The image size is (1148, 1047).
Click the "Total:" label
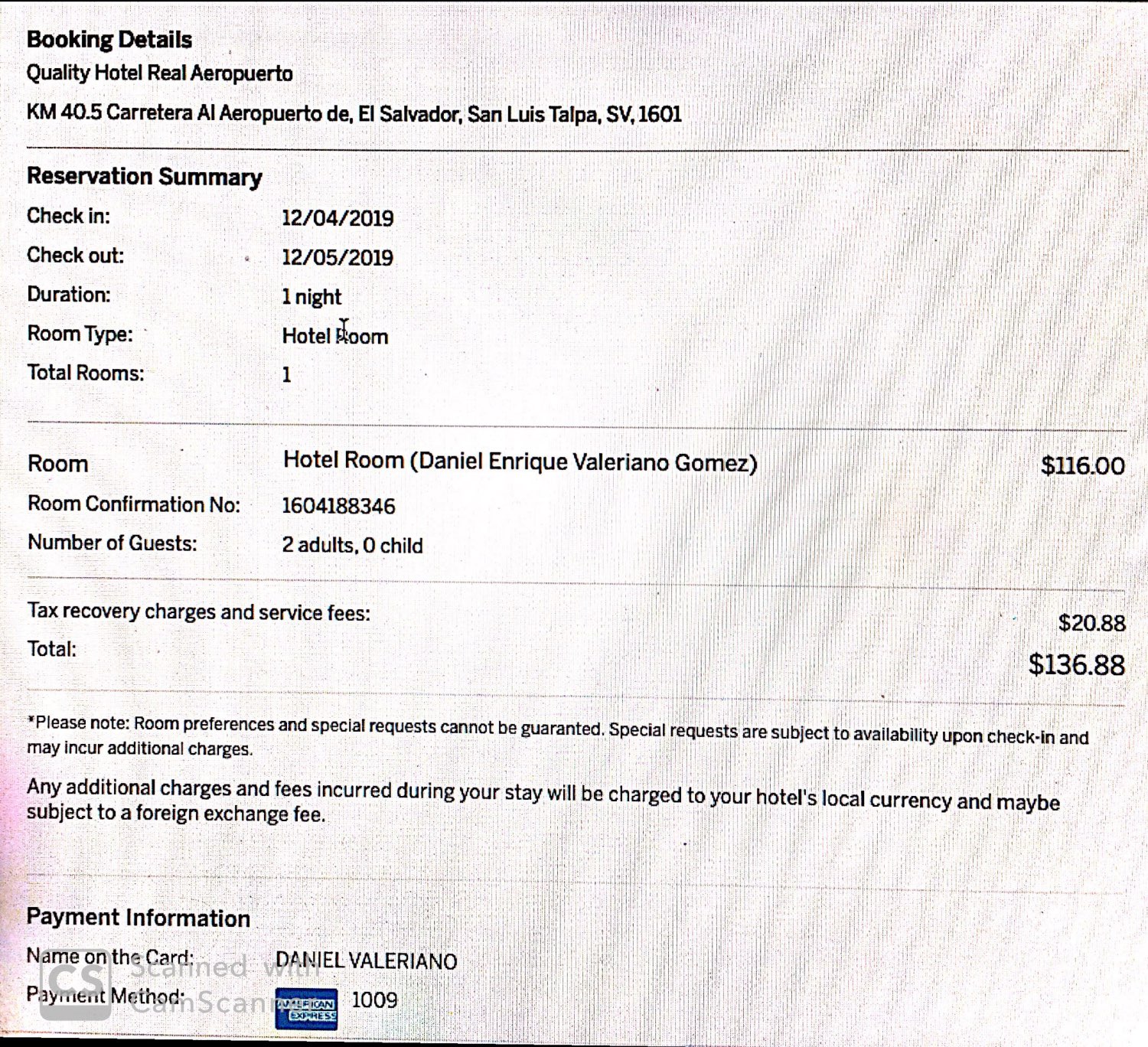pyautogui.click(x=52, y=649)
